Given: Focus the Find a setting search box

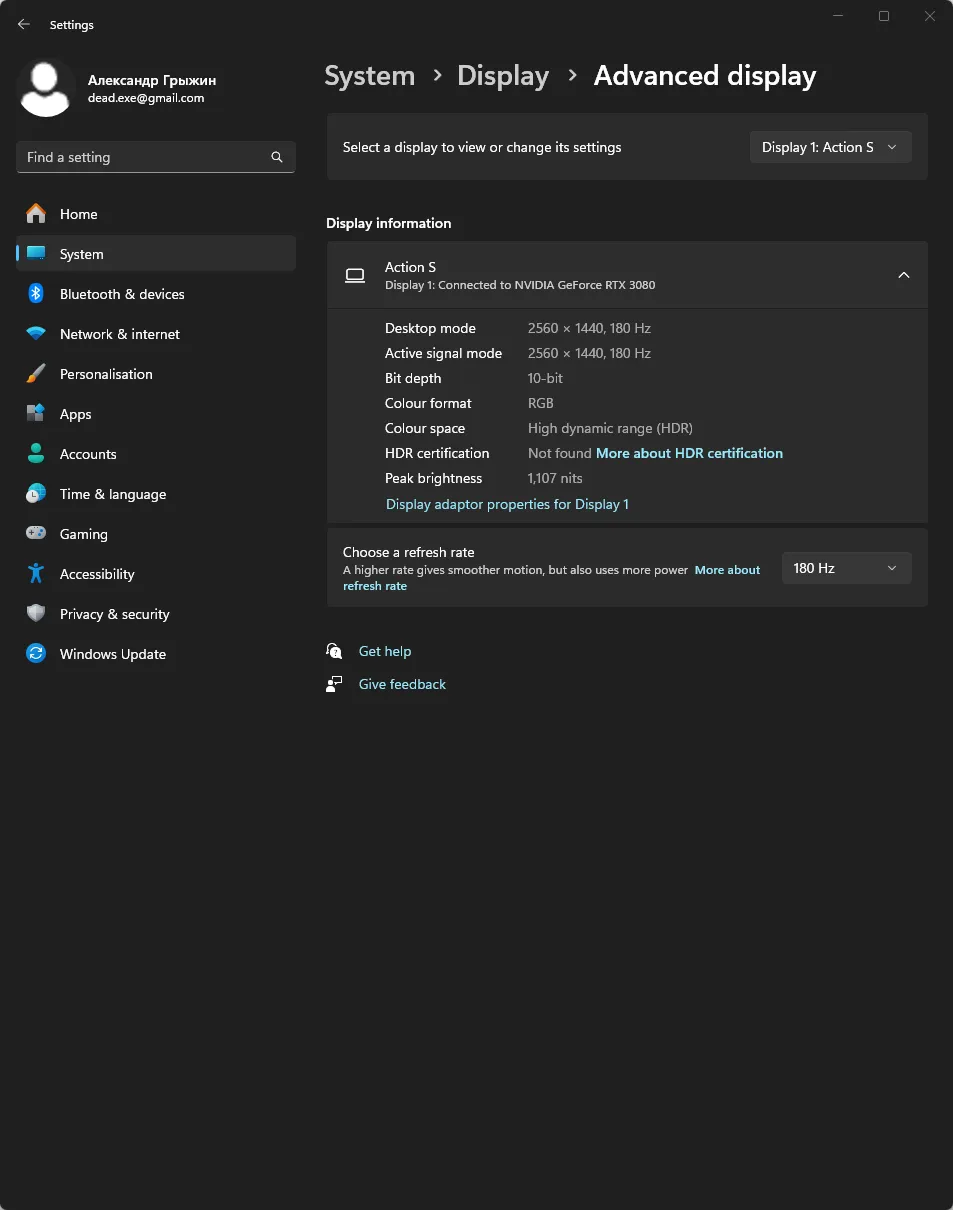Looking at the screenshot, I should (x=145, y=157).
